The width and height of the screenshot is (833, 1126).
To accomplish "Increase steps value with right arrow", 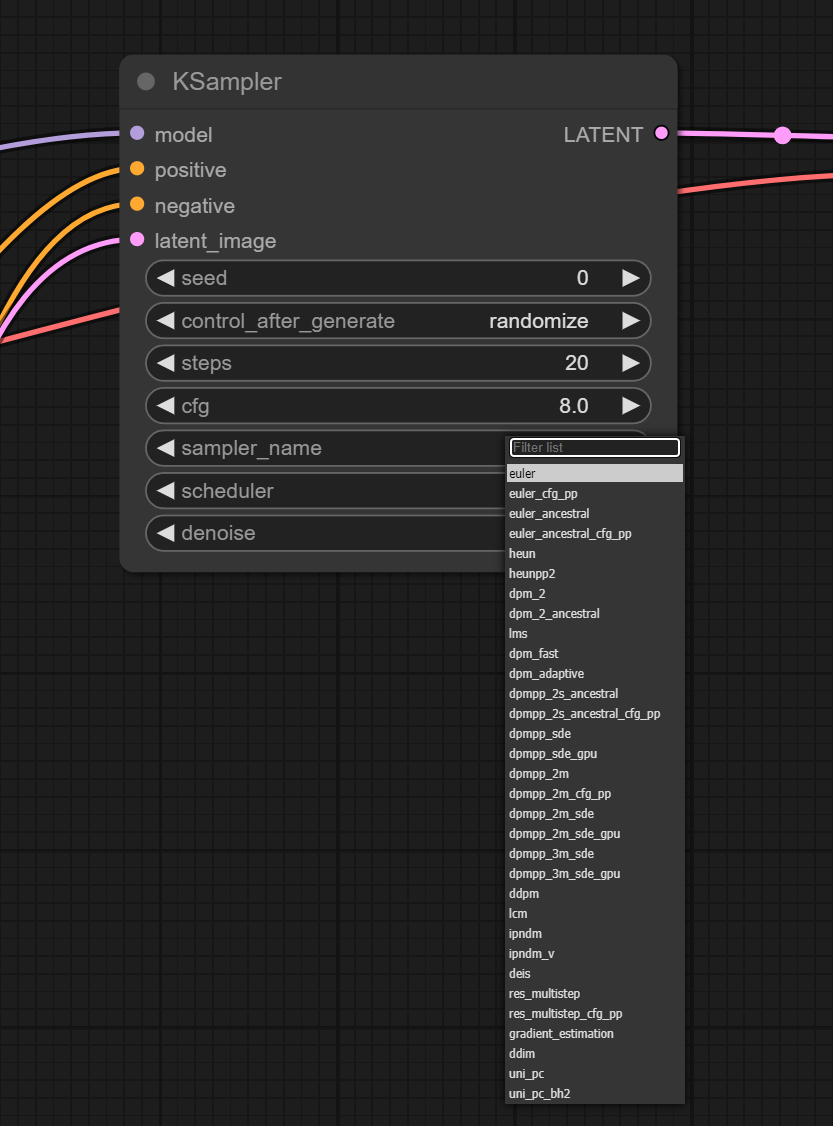I will [630, 363].
